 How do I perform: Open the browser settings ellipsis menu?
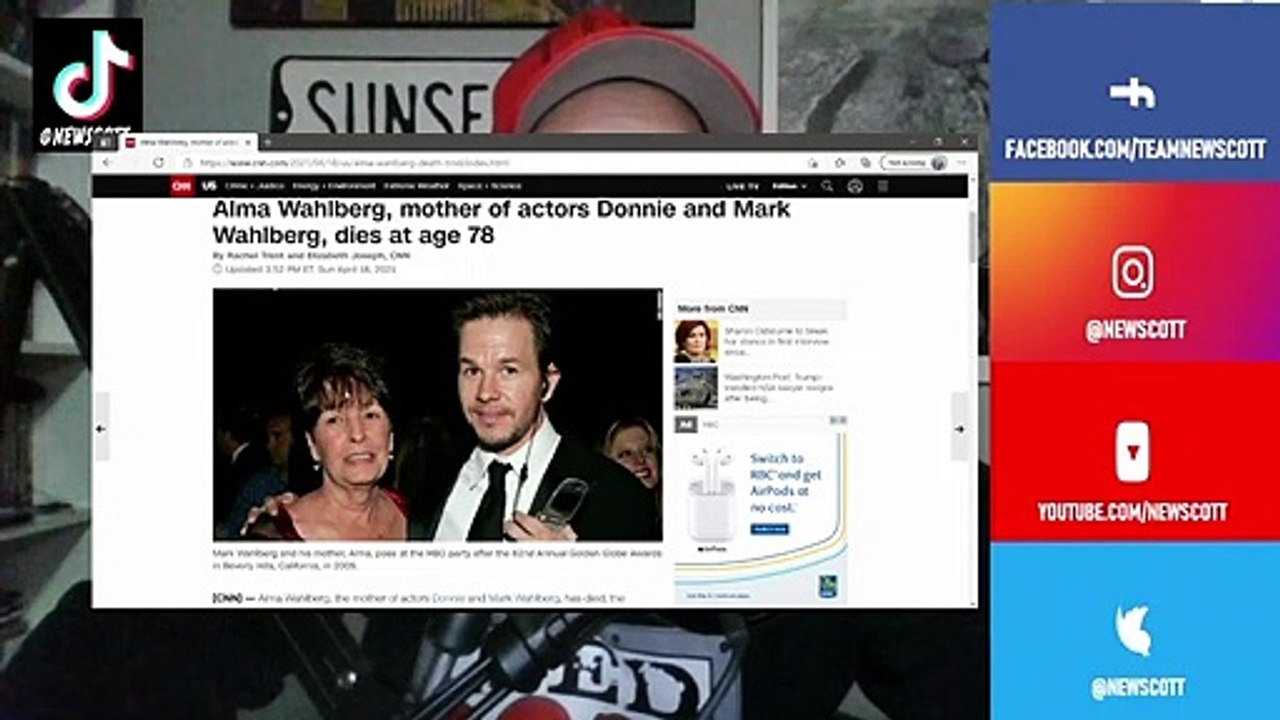pos(961,163)
